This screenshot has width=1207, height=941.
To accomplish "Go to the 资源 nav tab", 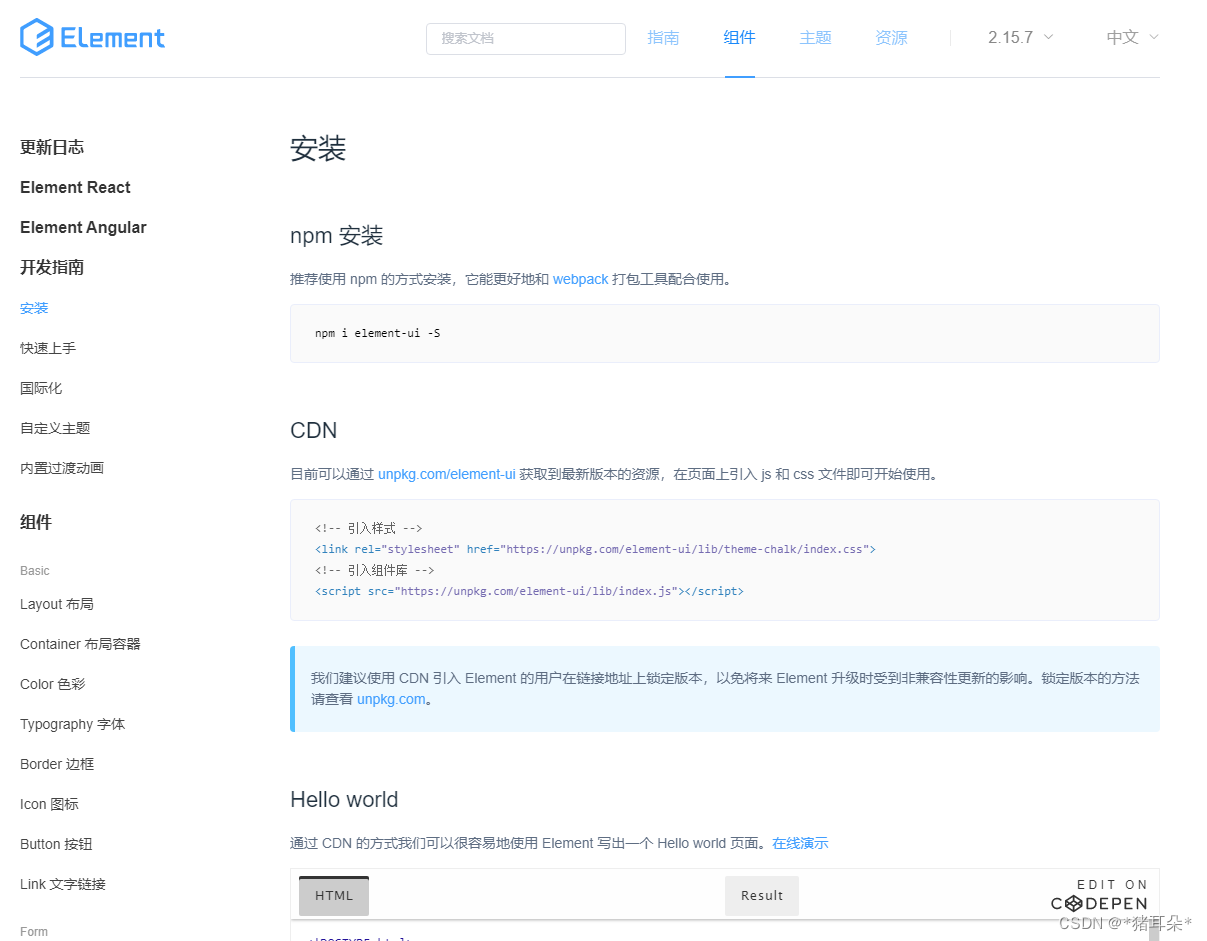I will (x=891, y=38).
